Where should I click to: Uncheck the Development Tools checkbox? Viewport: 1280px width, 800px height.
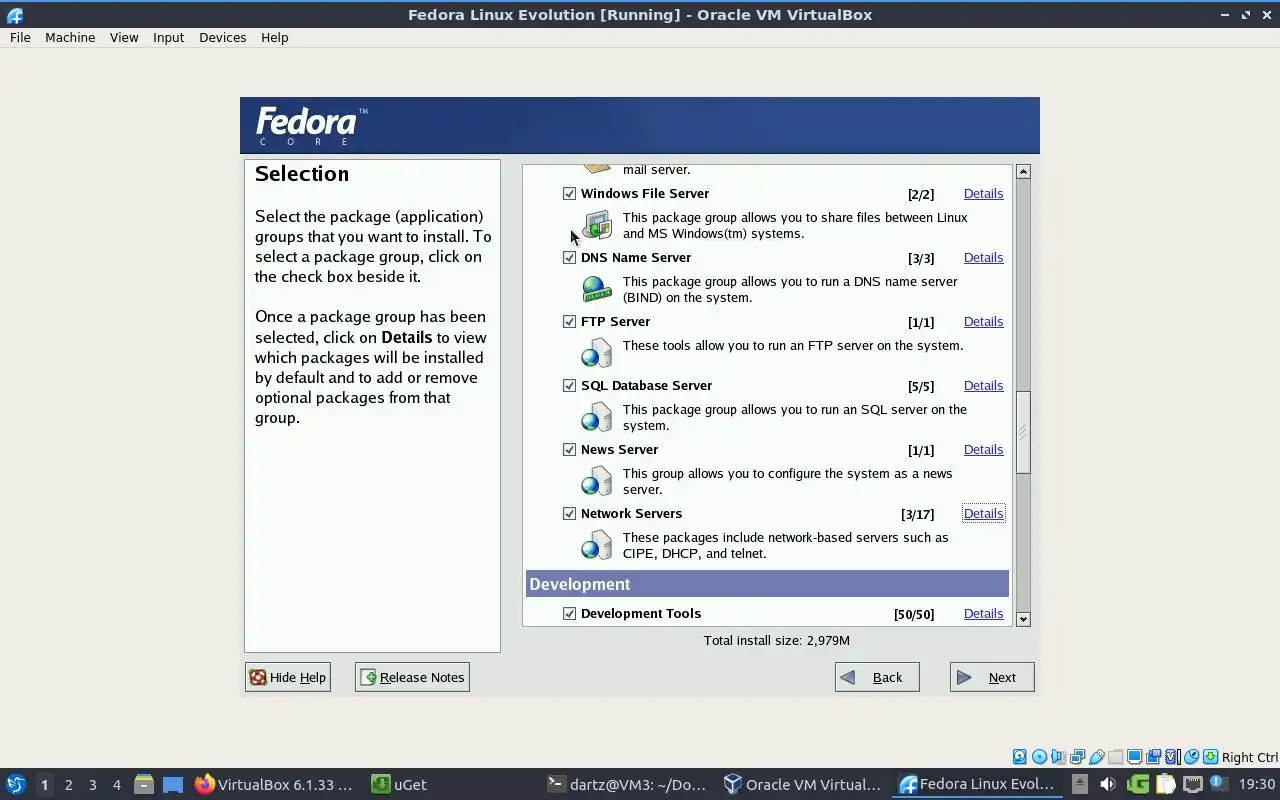pos(569,613)
